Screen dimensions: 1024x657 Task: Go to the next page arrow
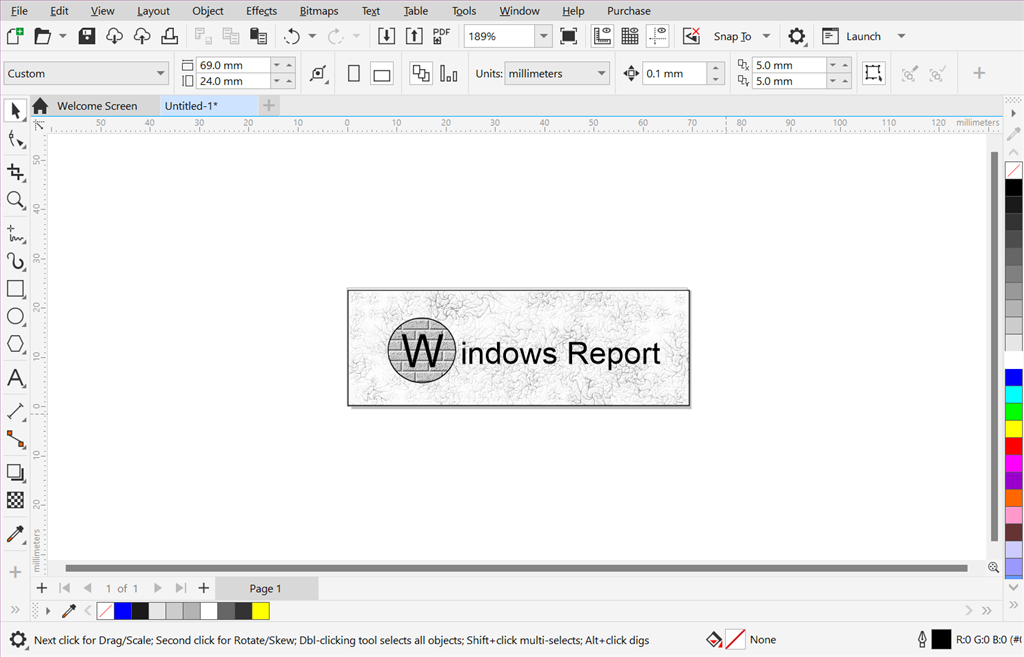click(157, 588)
